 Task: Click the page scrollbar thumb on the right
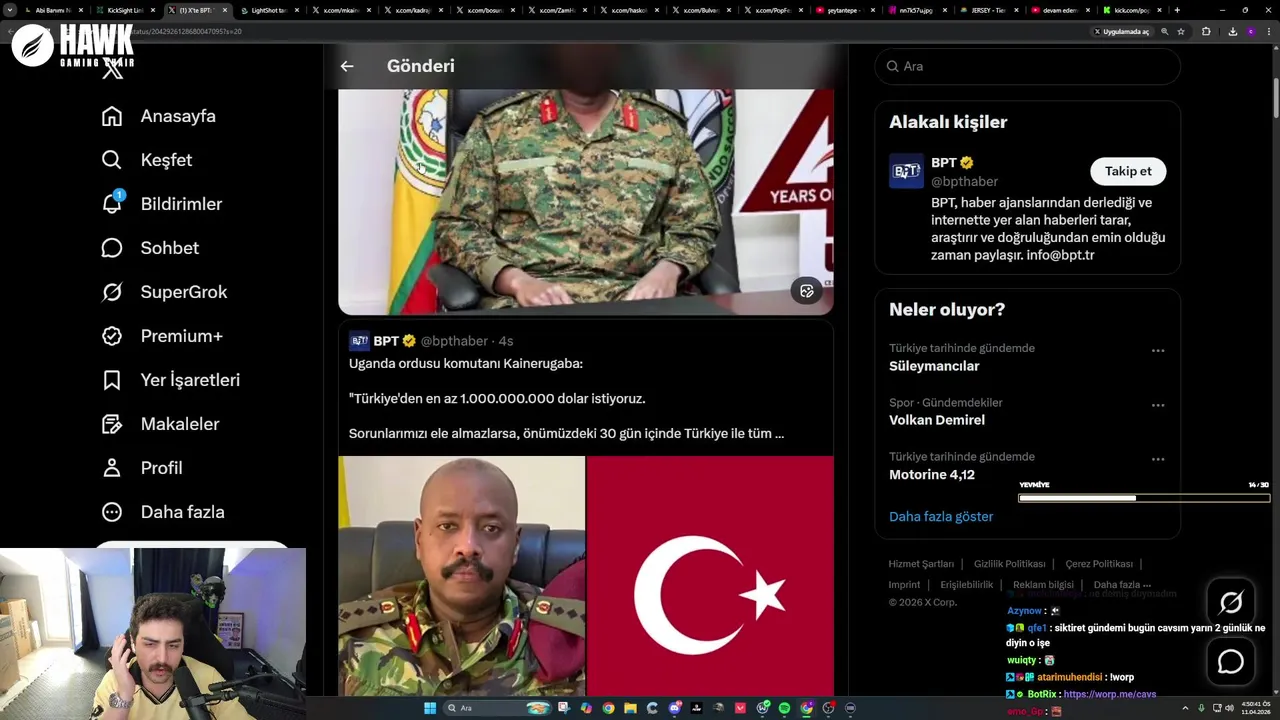pyautogui.click(x=1275, y=98)
